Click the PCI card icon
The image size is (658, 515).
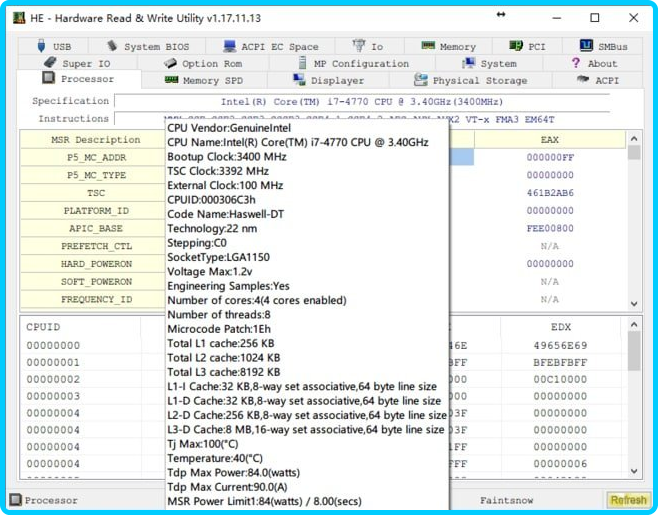pyautogui.click(x=516, y=46)
